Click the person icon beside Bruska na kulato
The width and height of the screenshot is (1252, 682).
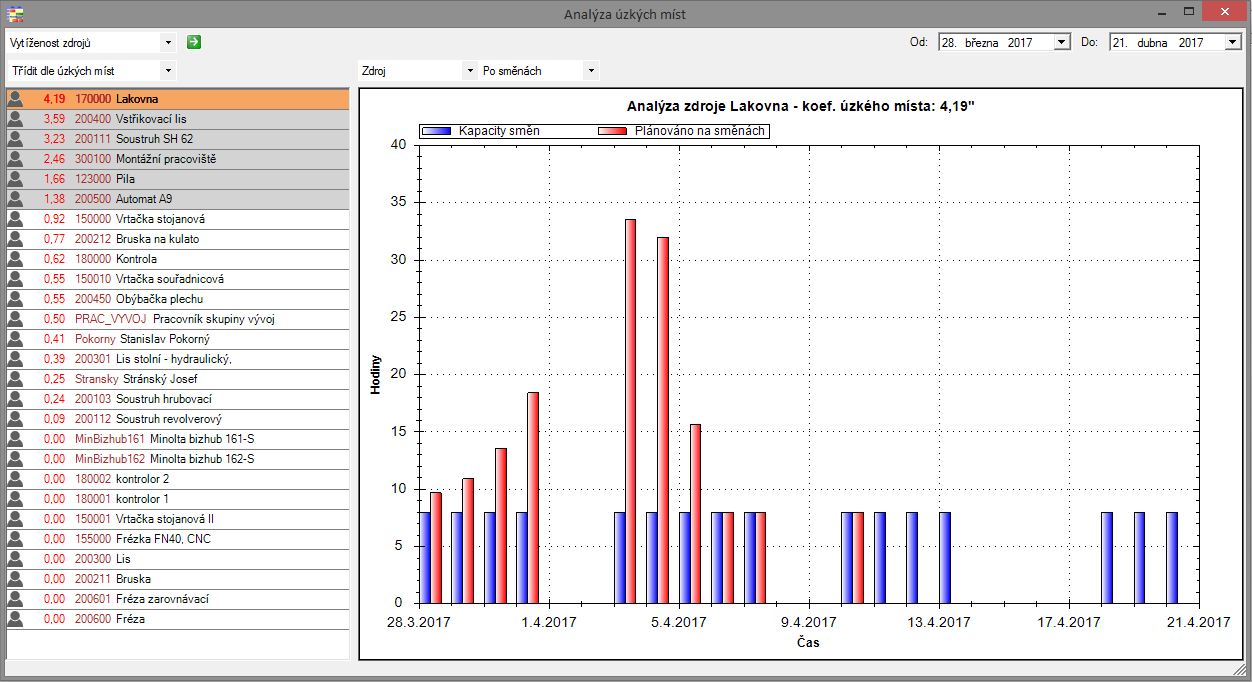click(15, 239)
